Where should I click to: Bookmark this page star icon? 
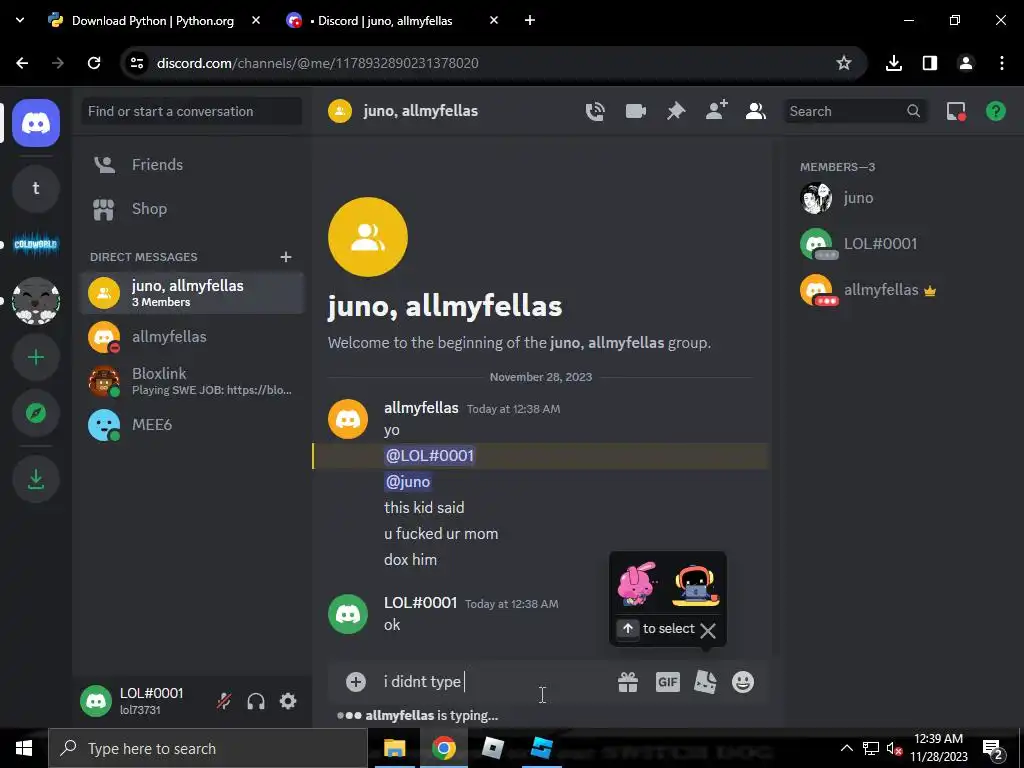[844, 63]
